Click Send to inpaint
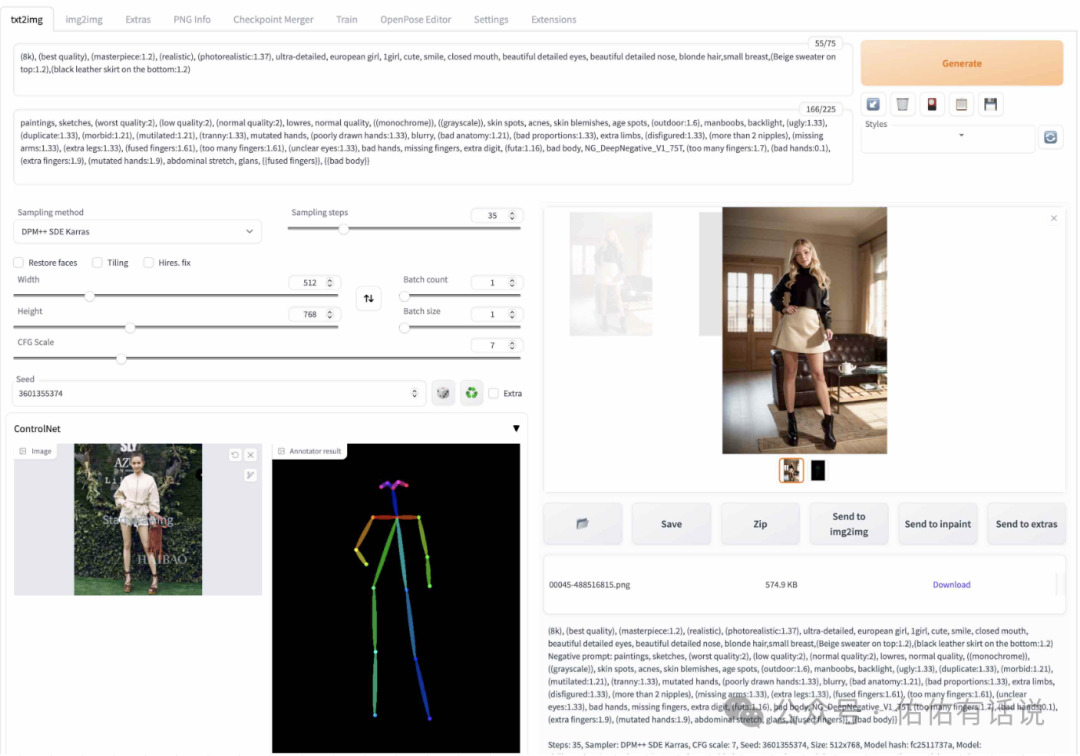This screenshot has height=756, width=1080. (937, 524)
